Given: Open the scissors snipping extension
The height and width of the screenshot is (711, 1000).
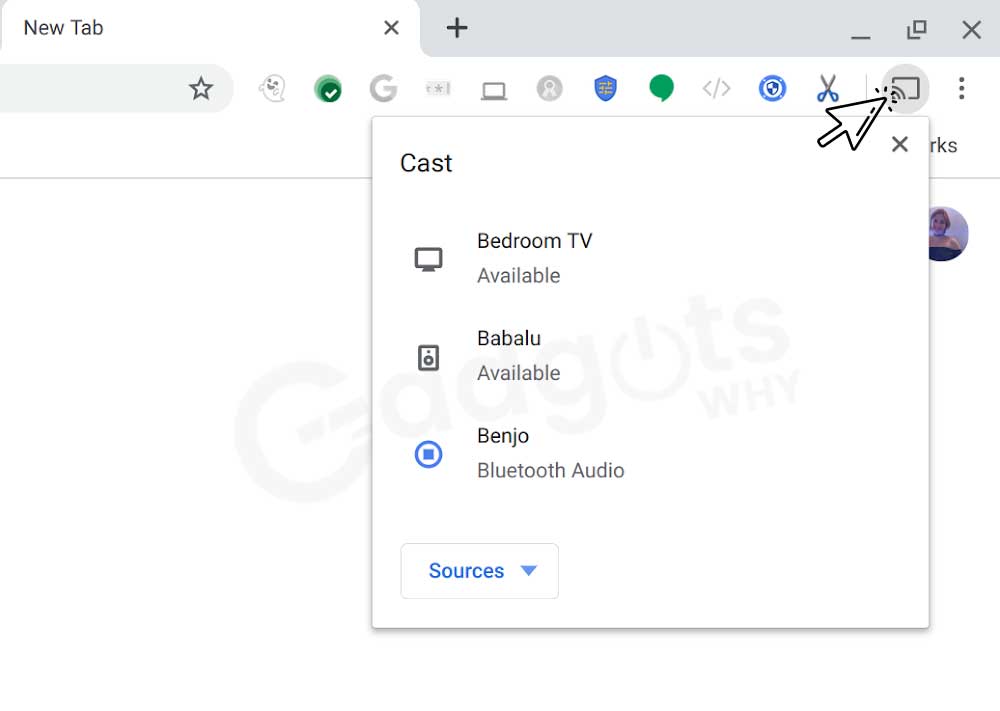Looking at the screenshot, I should [x=827, y=89].
